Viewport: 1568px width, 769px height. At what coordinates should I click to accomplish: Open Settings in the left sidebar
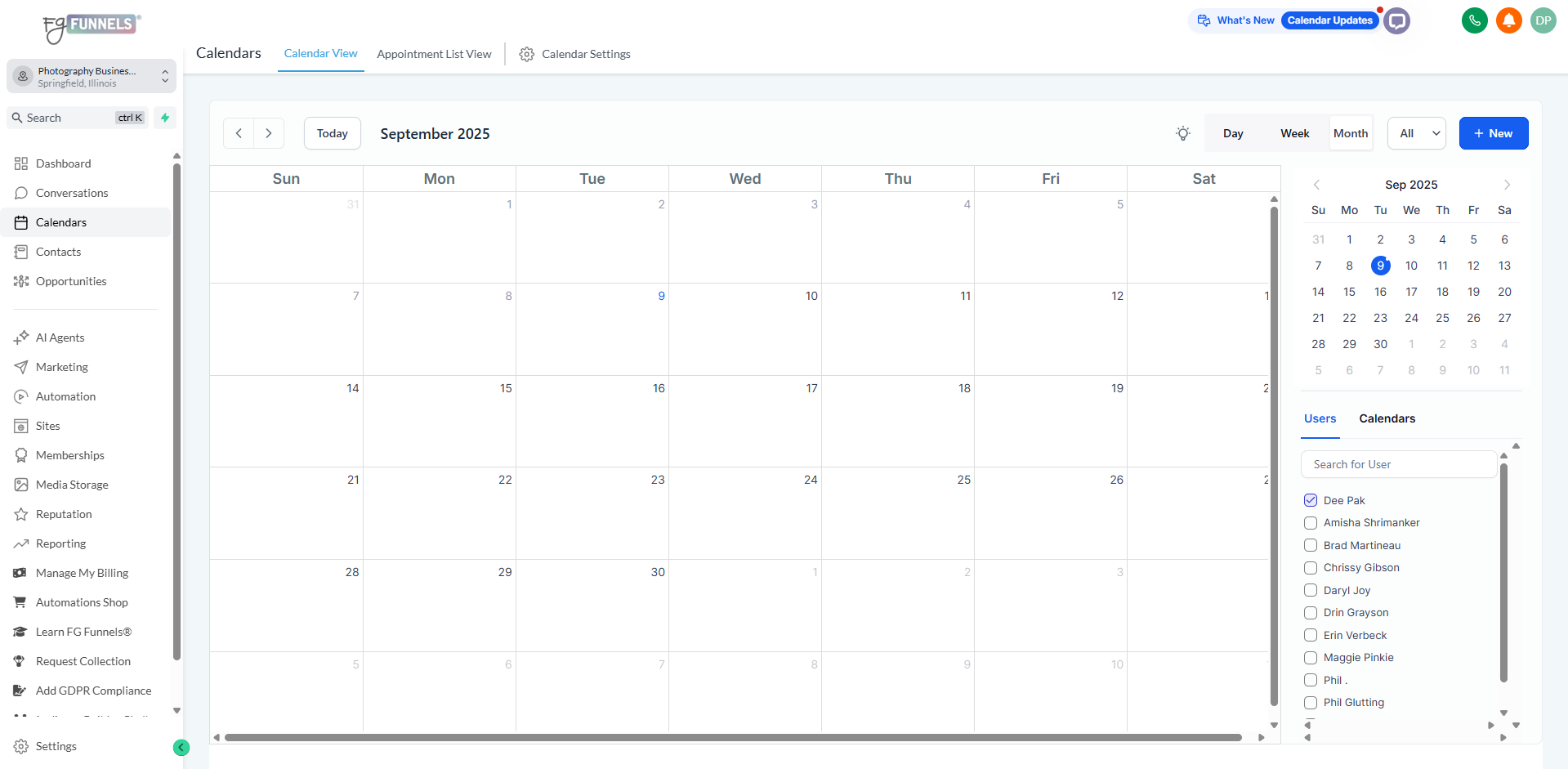[56, 746]
